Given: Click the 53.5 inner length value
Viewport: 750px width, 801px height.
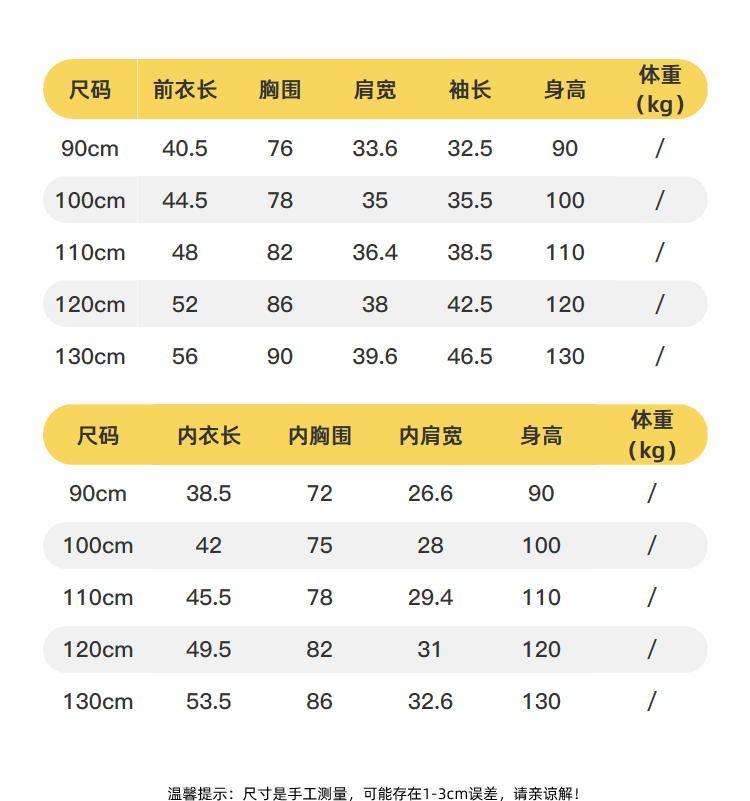Looking at the screenshot, I should click(209, 702).
